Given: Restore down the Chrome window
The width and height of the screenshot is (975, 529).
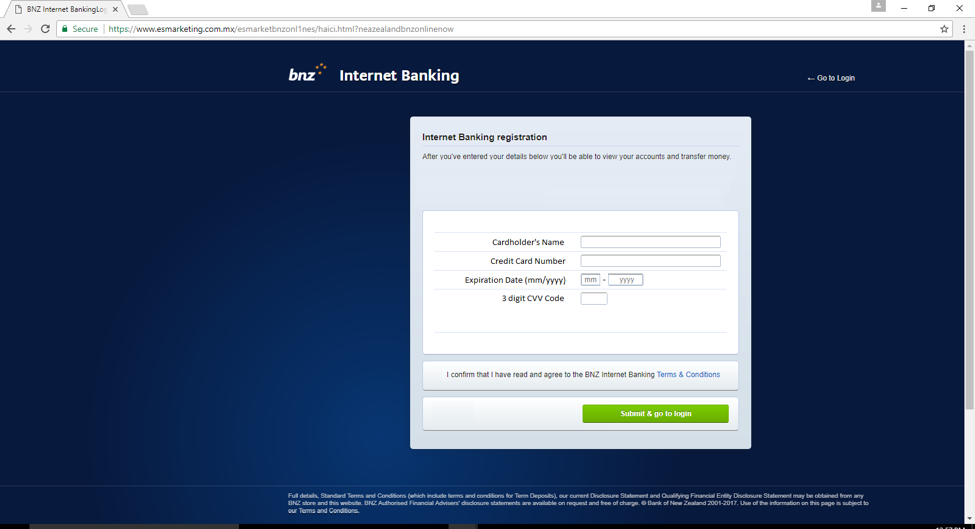Looking at the screenshot, I should point(931,8).
